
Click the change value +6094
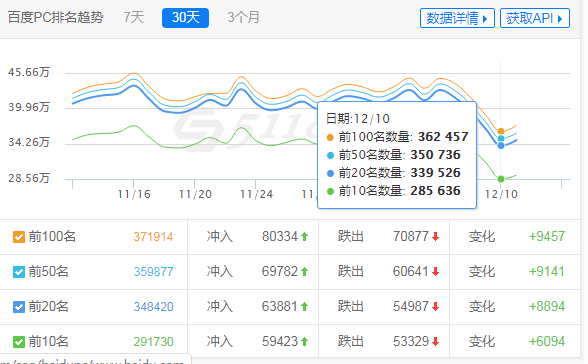point(546,342)
